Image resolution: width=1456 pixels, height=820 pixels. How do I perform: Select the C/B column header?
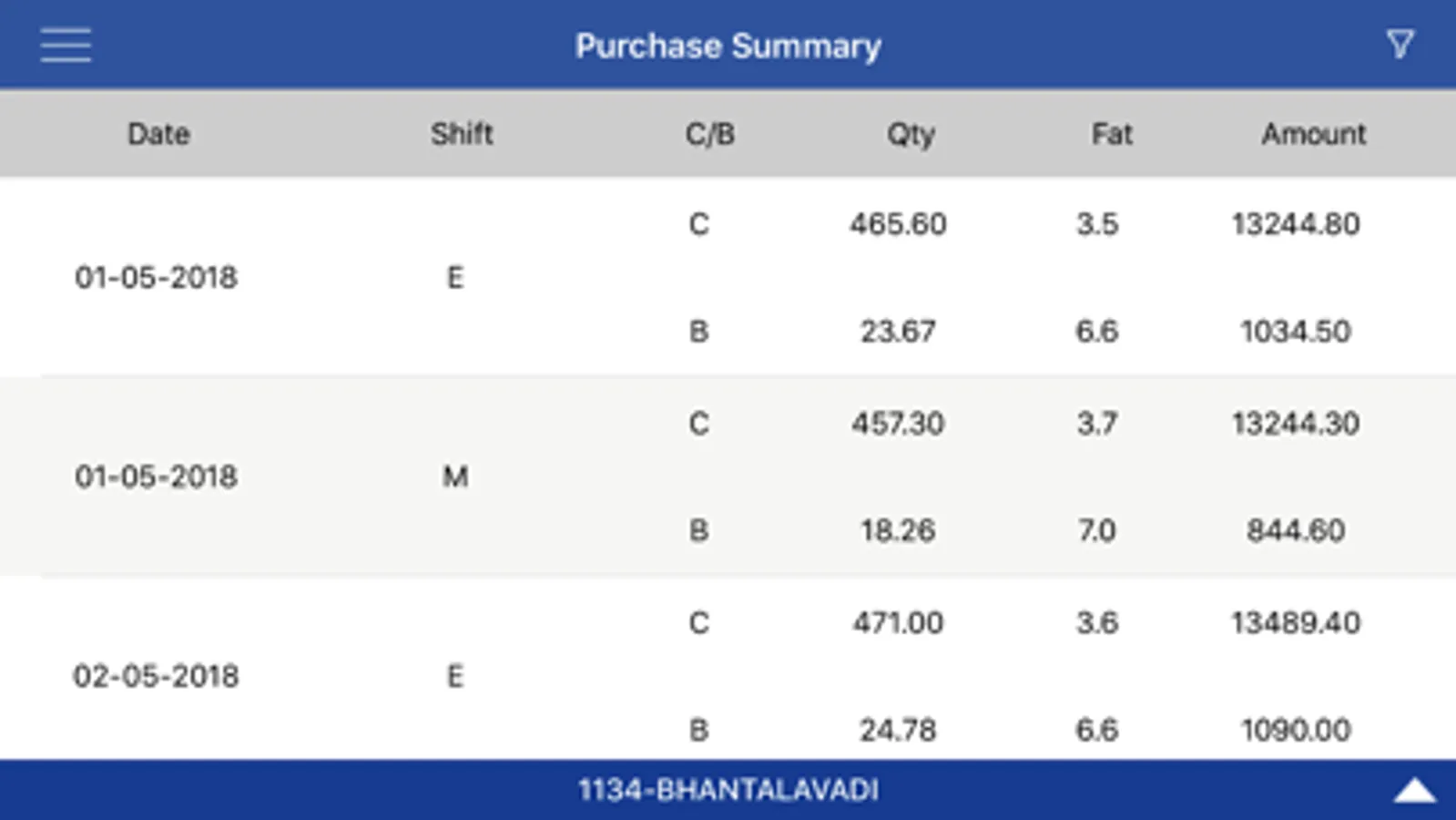(709, 134)
